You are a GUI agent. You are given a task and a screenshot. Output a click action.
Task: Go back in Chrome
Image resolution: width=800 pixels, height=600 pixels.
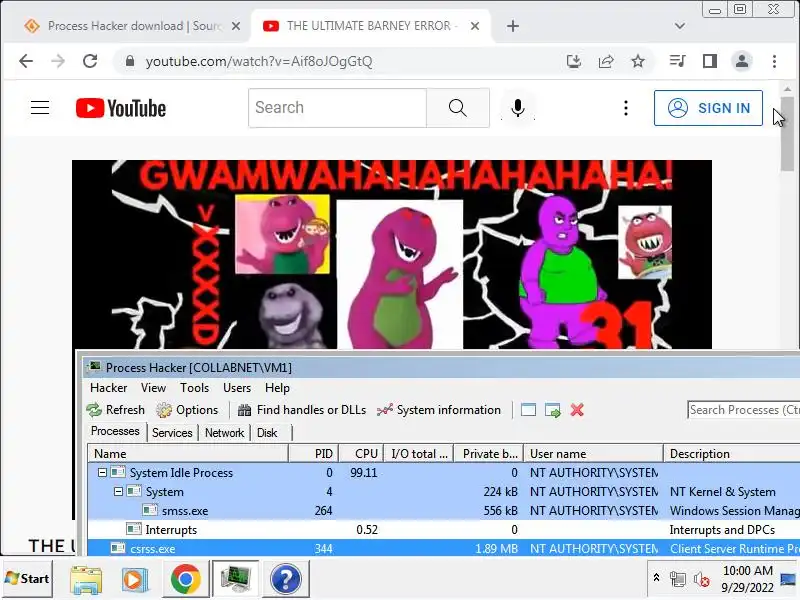pos(26,61)
